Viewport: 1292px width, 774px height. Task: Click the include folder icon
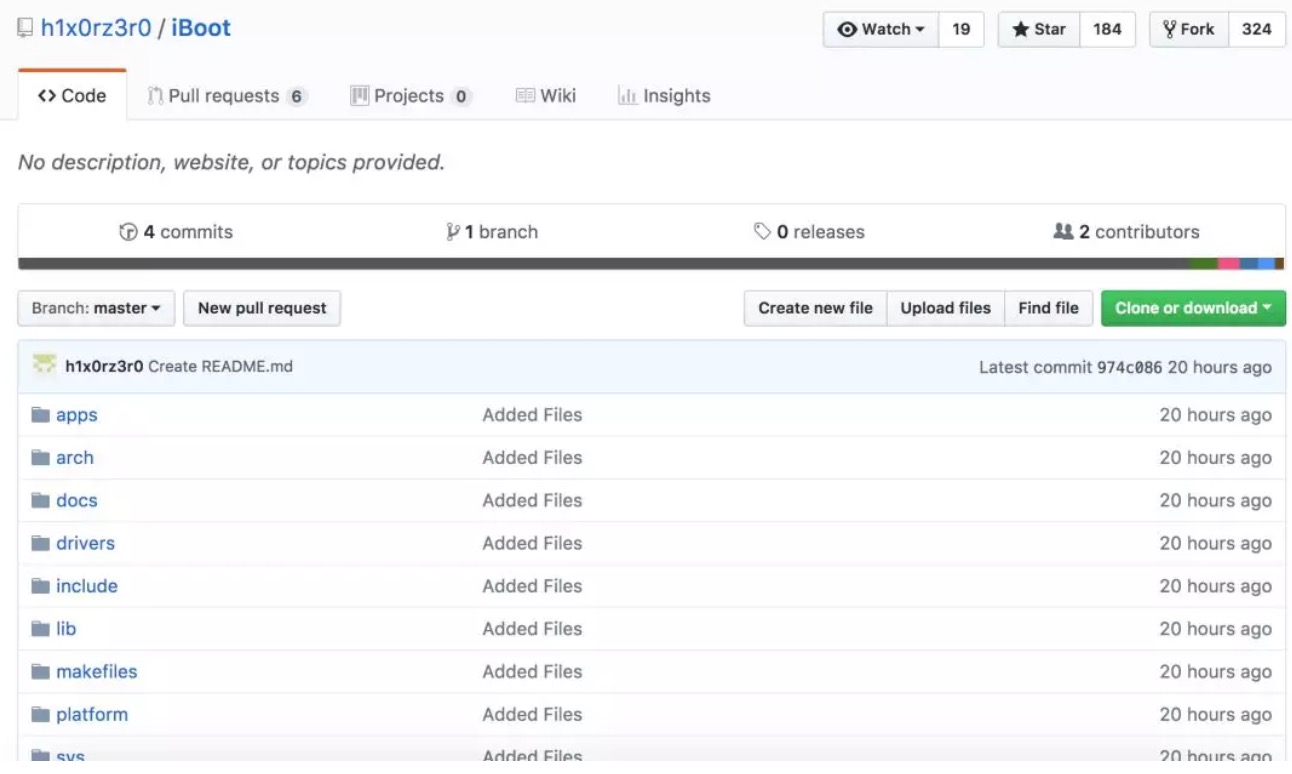tap(40, 587)
